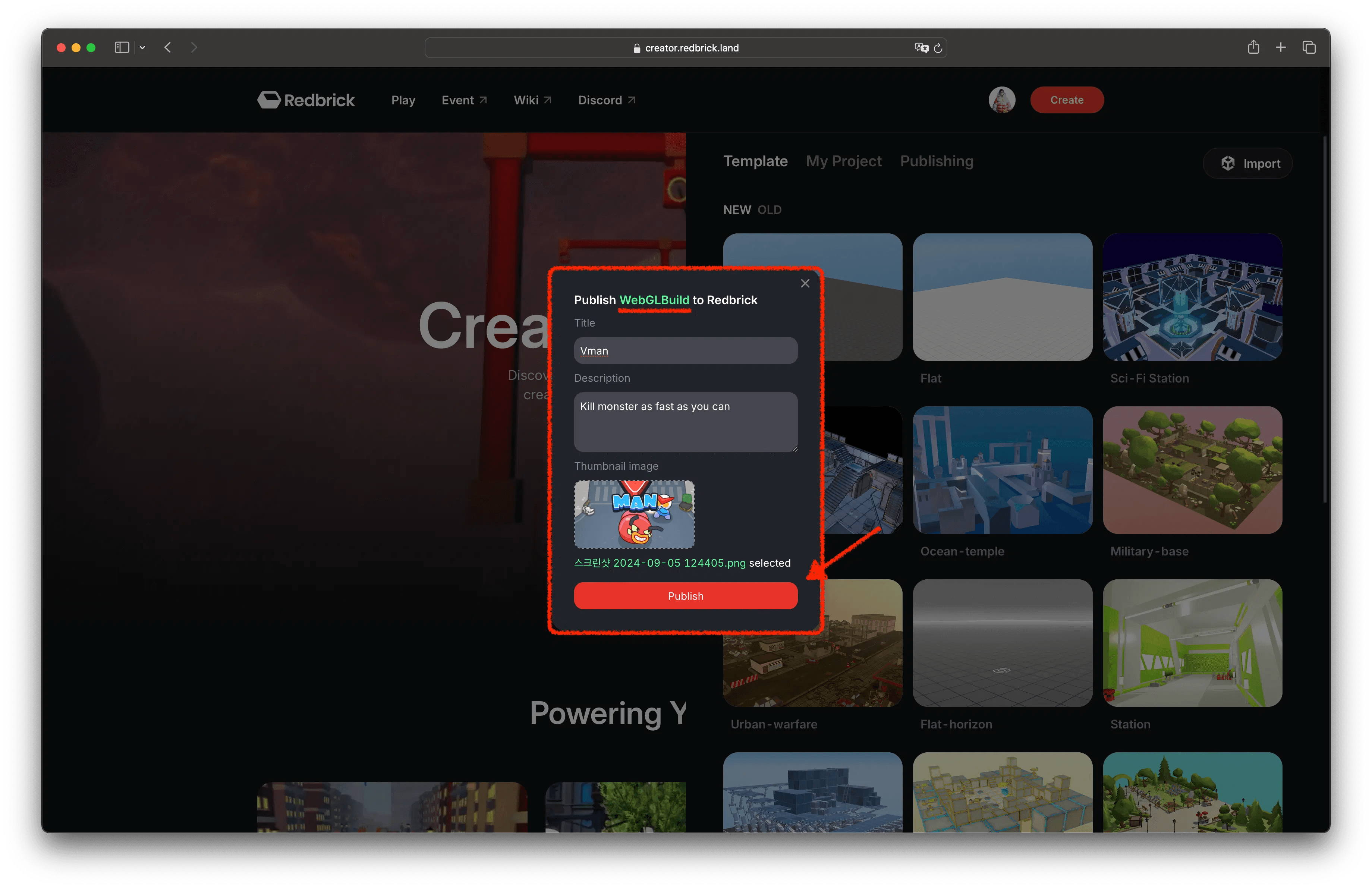Screen dimensions: 1372x888
Task: Click the red Publish button
Action: coord(685,596)
